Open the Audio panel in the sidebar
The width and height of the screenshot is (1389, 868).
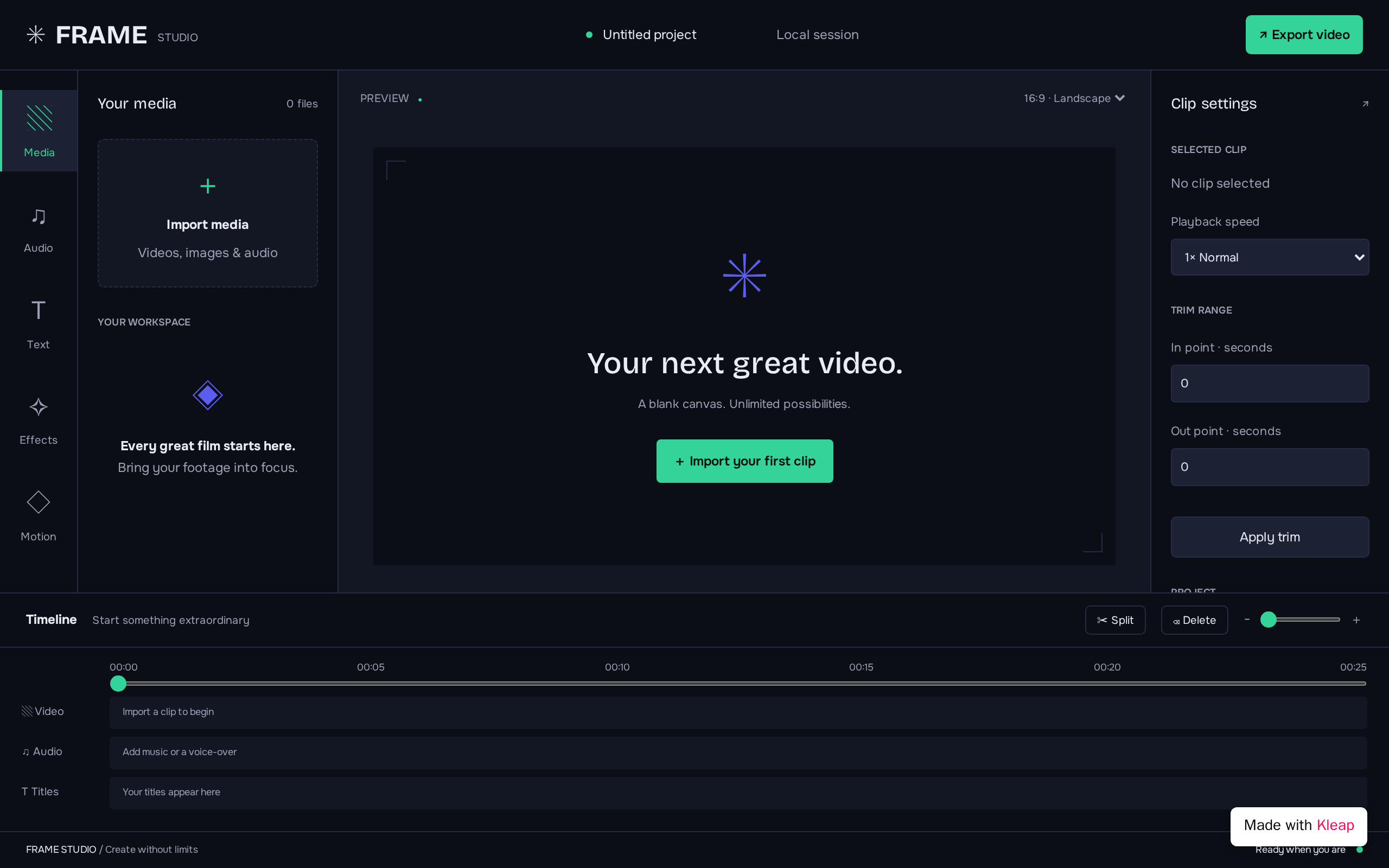pyautogui.click(x=39, y=230)
